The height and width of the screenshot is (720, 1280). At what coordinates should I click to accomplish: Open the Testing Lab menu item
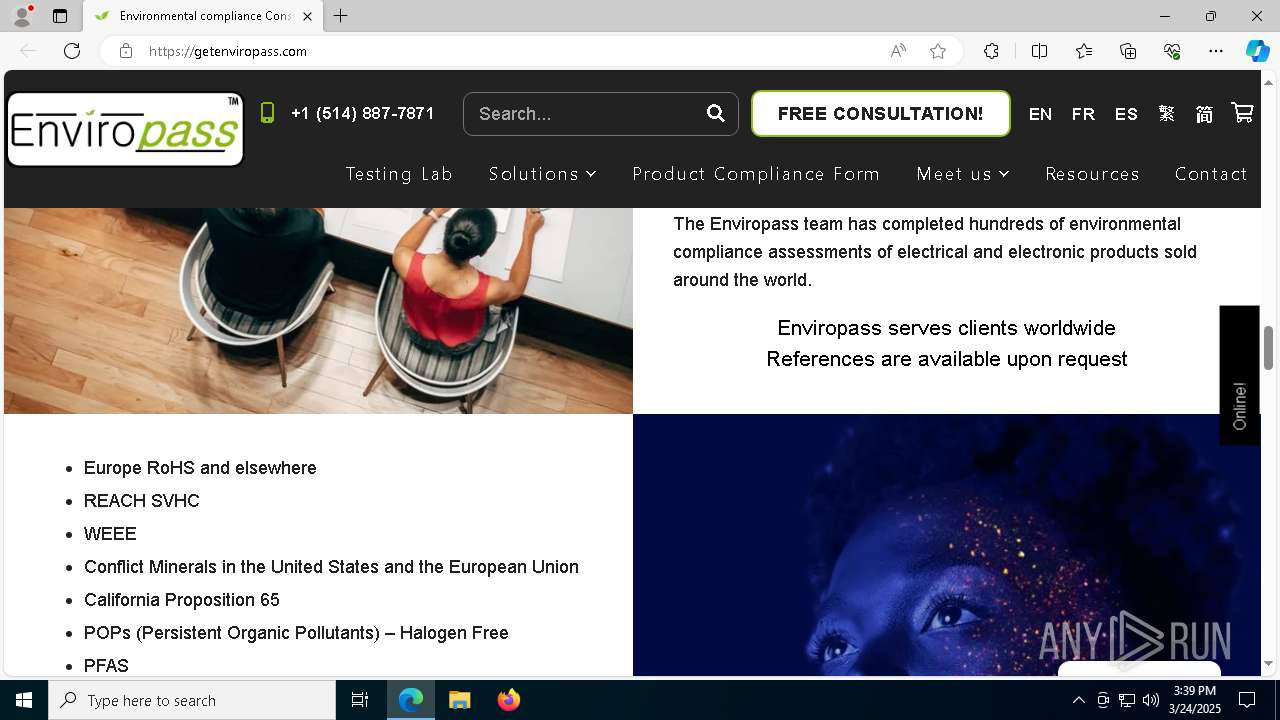399,174
